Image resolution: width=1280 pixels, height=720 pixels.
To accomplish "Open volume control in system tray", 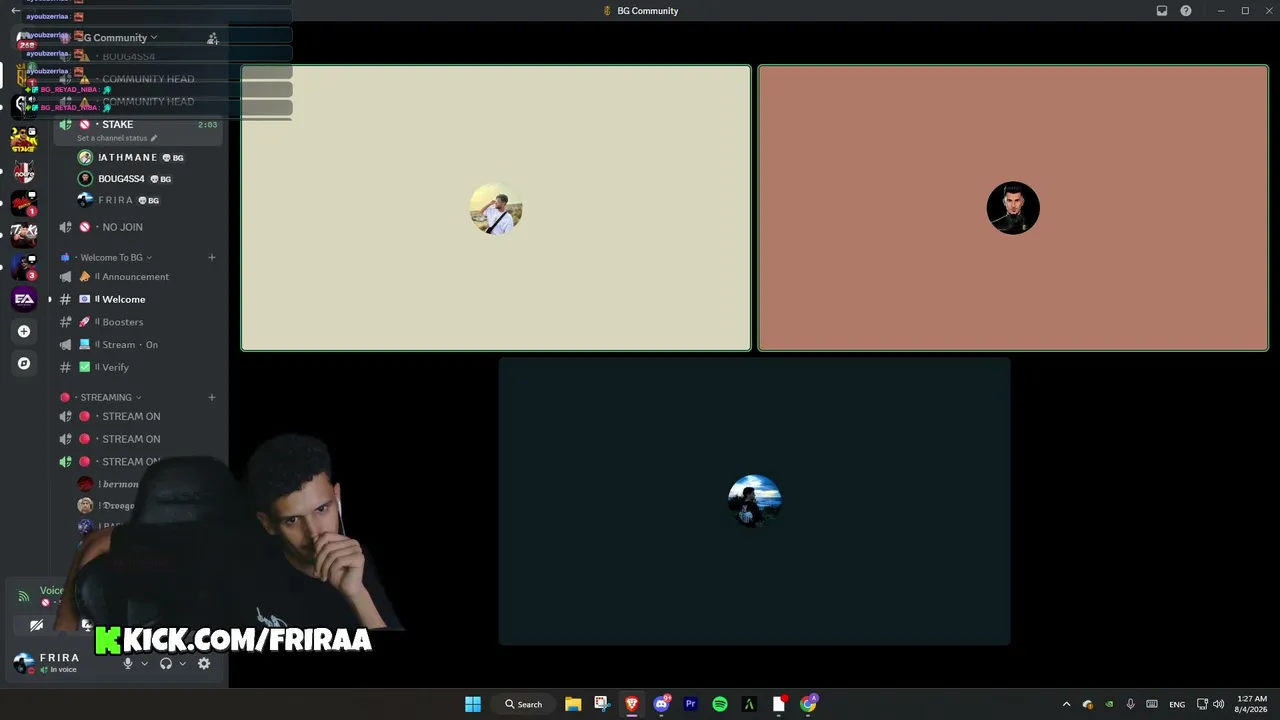I will [x=1218, y=704].
